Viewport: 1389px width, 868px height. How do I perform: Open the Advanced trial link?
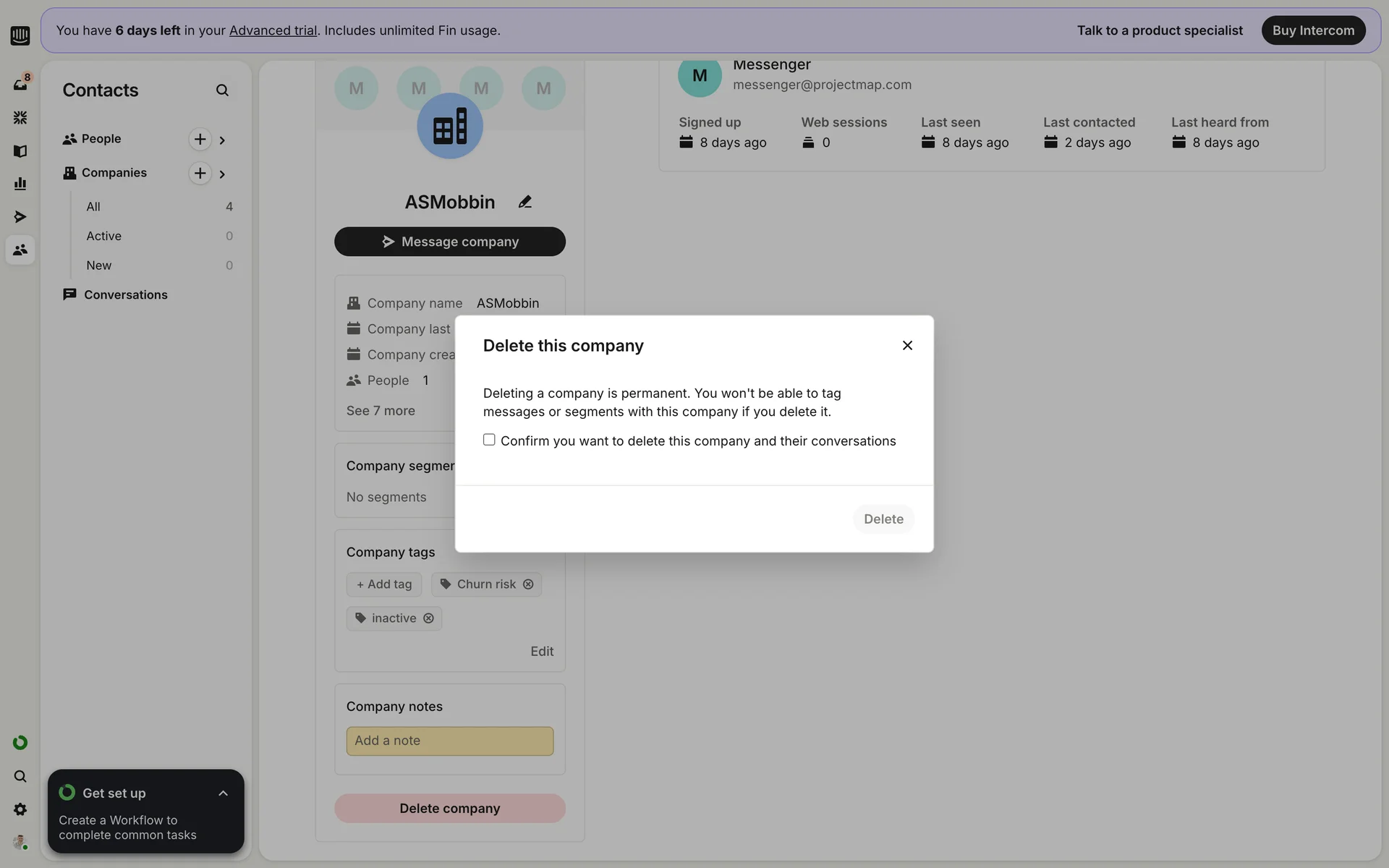click(273, 30)
